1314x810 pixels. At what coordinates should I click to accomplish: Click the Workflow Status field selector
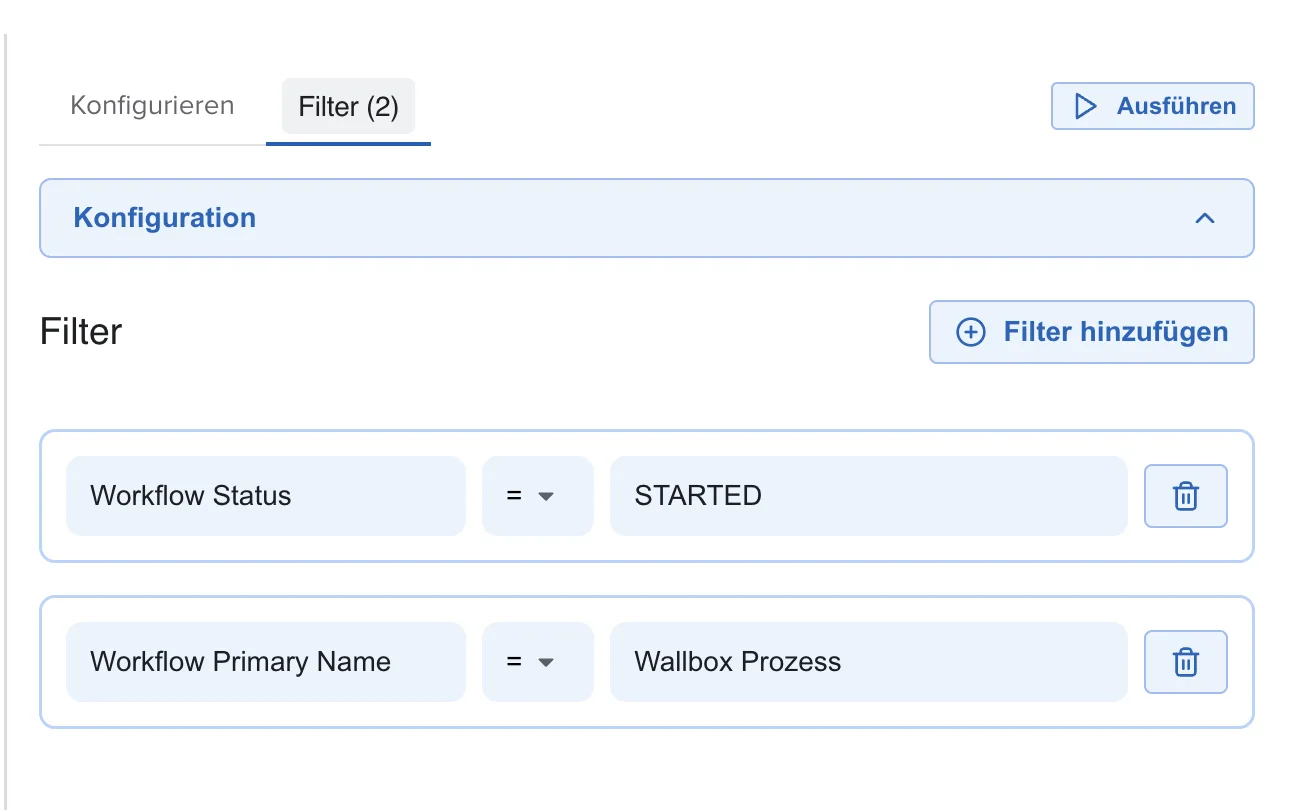pos(266,496)
